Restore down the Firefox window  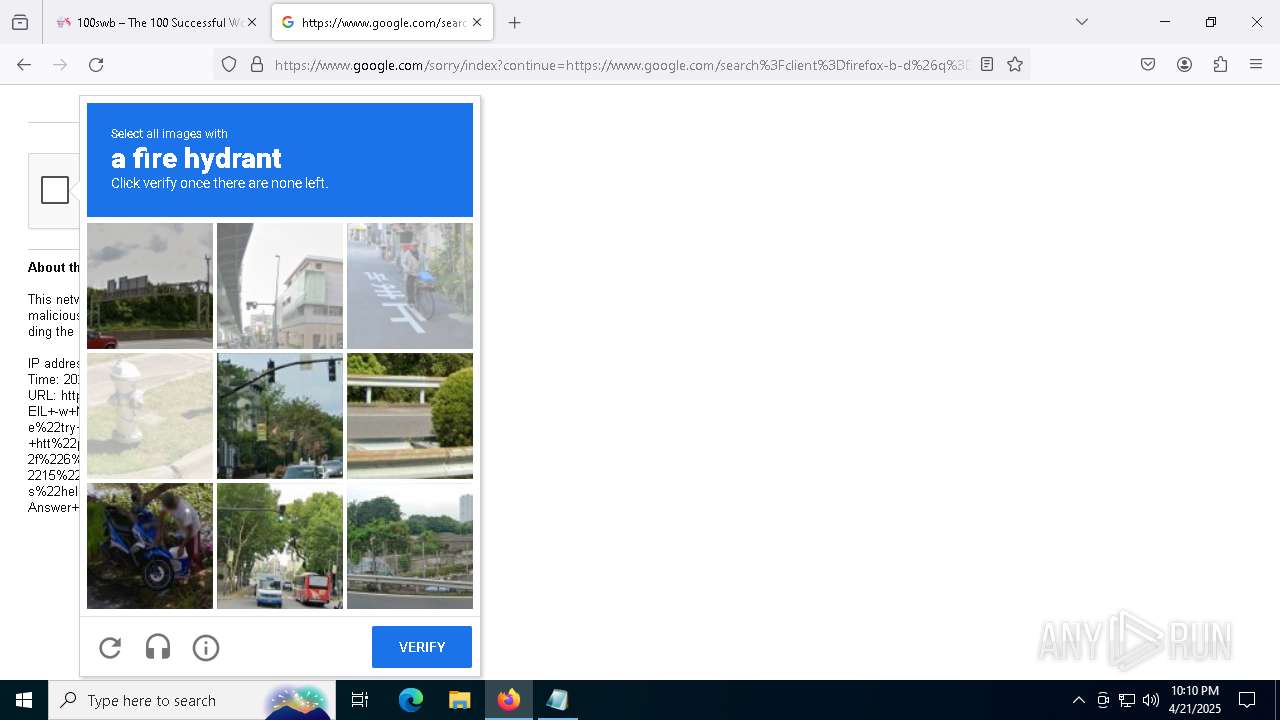pyautogui.click(x=1211, y=22)
